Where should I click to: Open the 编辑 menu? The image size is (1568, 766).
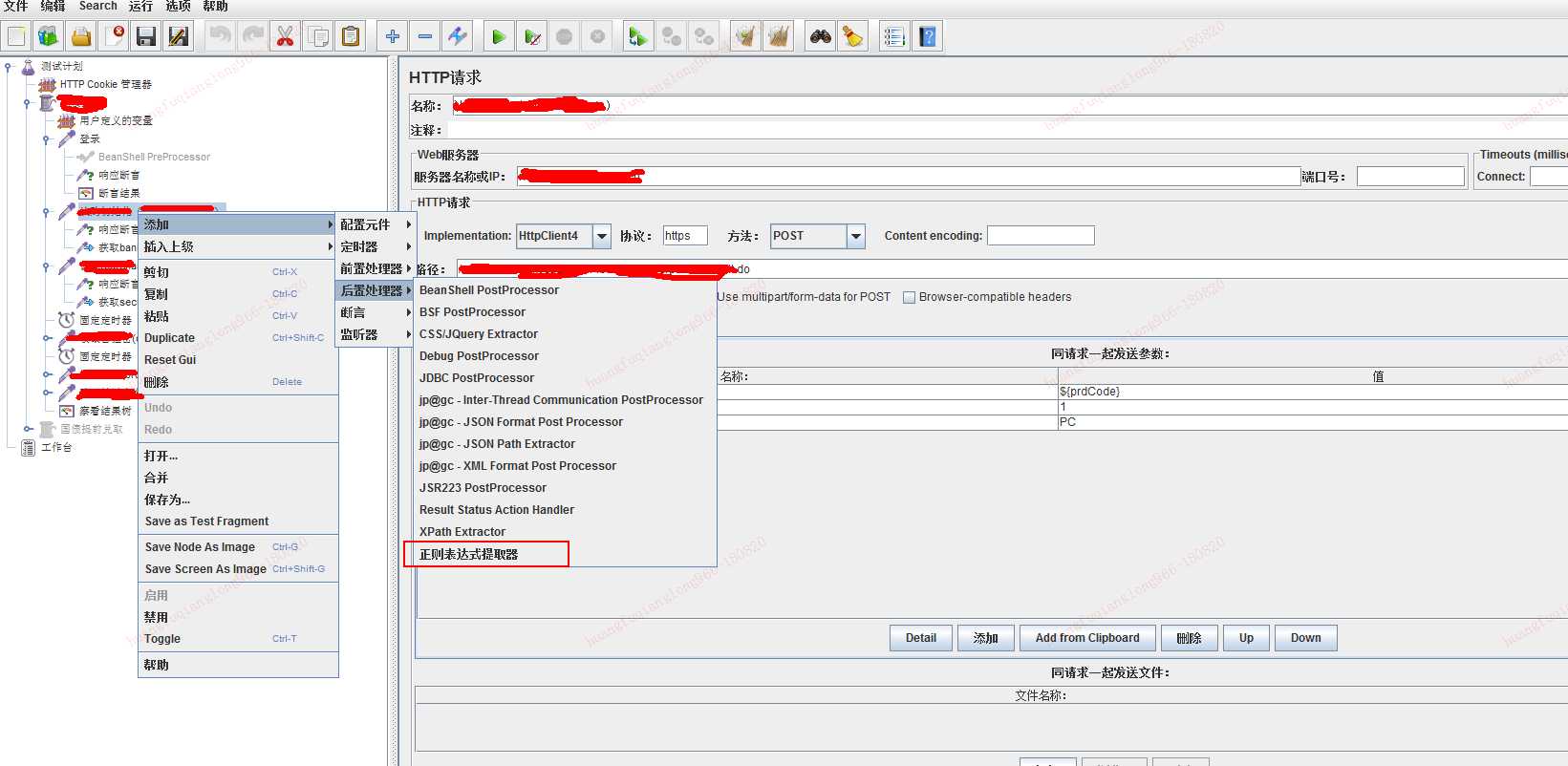click(x=54, y=6)
